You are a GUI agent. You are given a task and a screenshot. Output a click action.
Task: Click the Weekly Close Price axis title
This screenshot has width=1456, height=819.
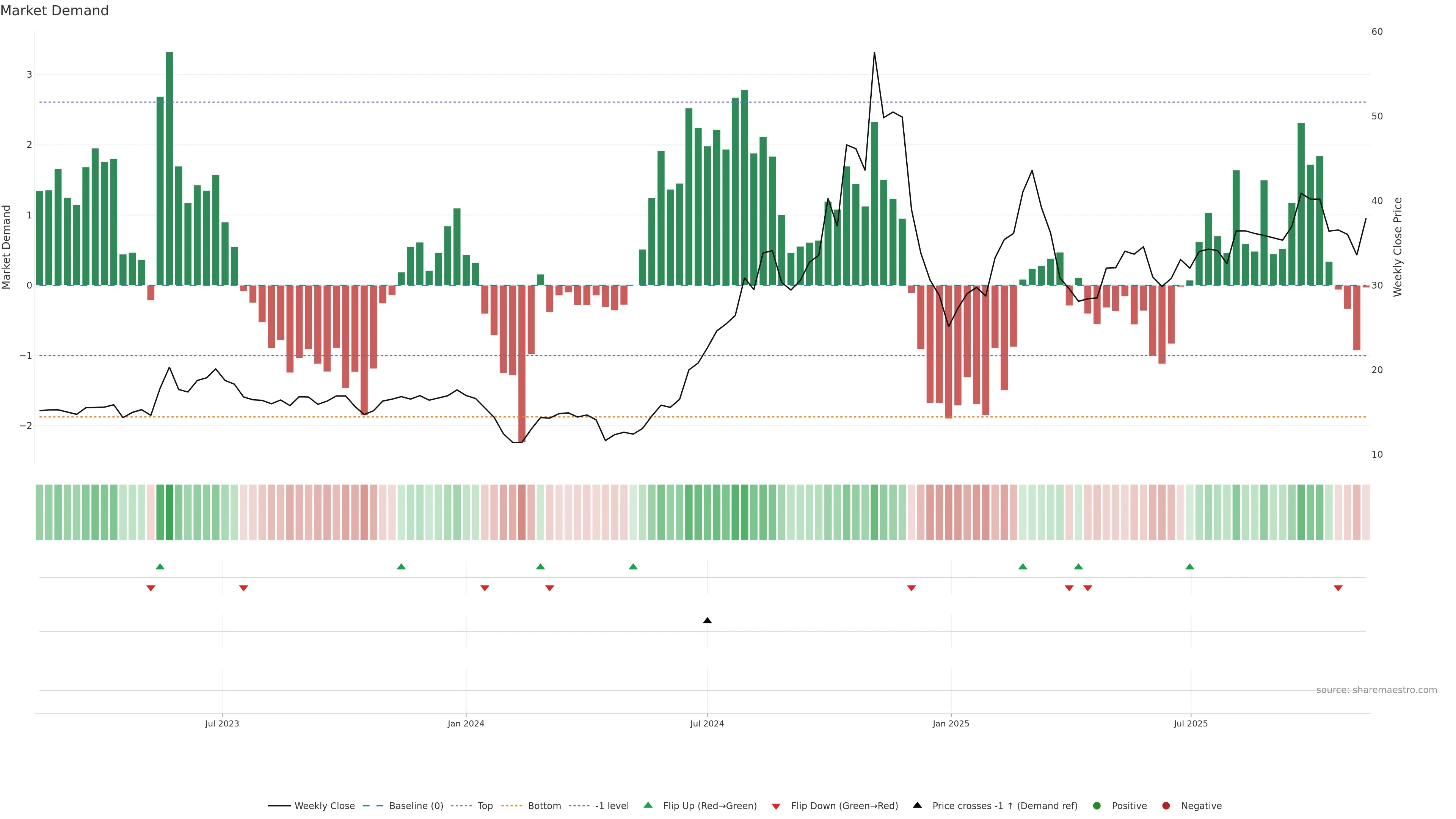1398,247
